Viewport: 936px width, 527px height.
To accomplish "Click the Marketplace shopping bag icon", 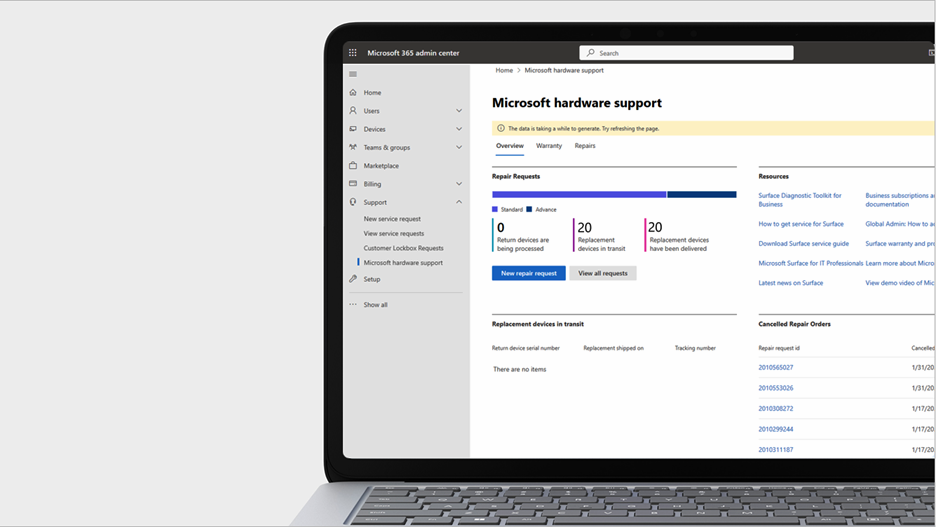I will click(353, 165).
